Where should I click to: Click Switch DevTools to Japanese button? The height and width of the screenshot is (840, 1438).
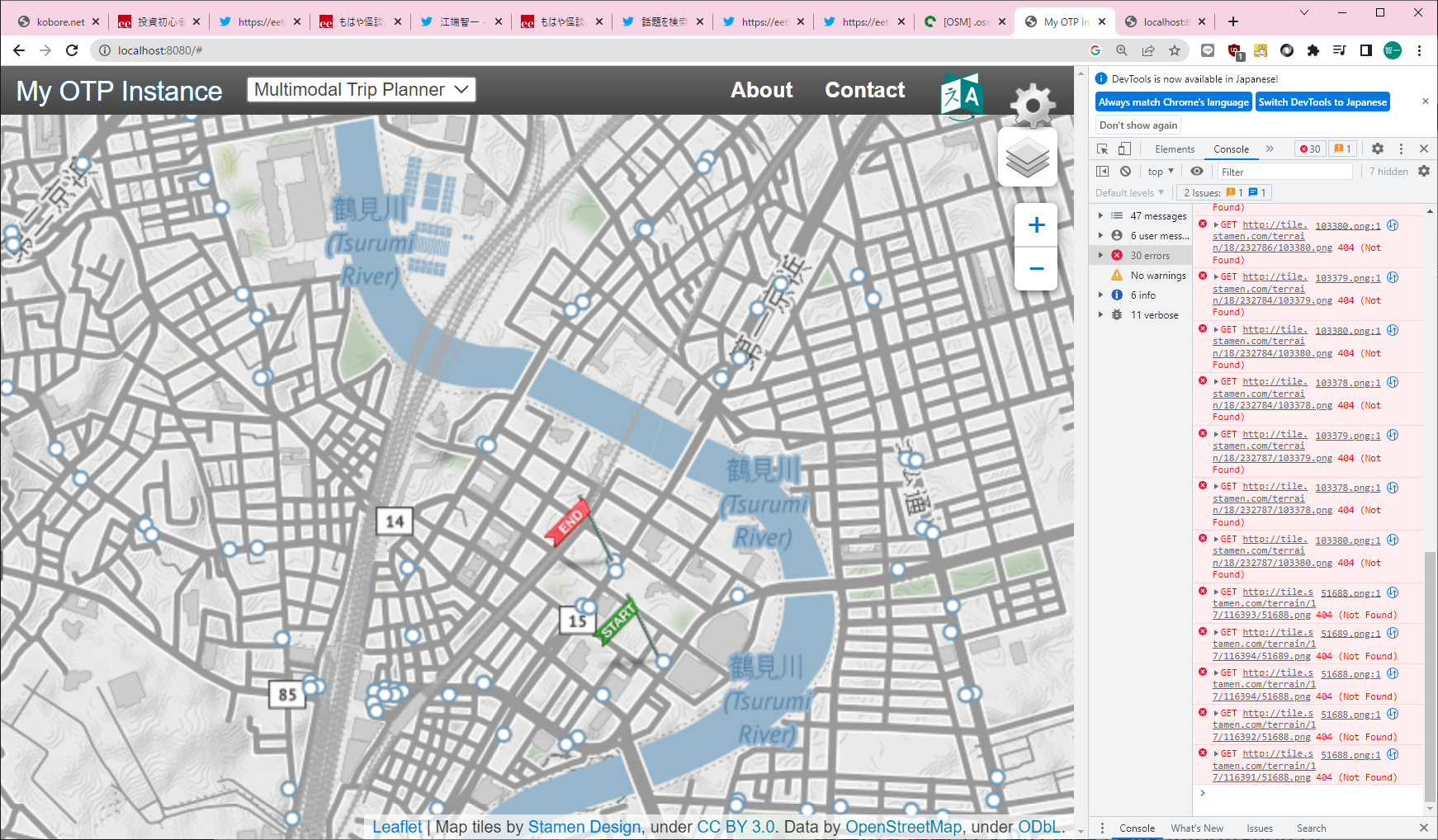point(1322,102)
